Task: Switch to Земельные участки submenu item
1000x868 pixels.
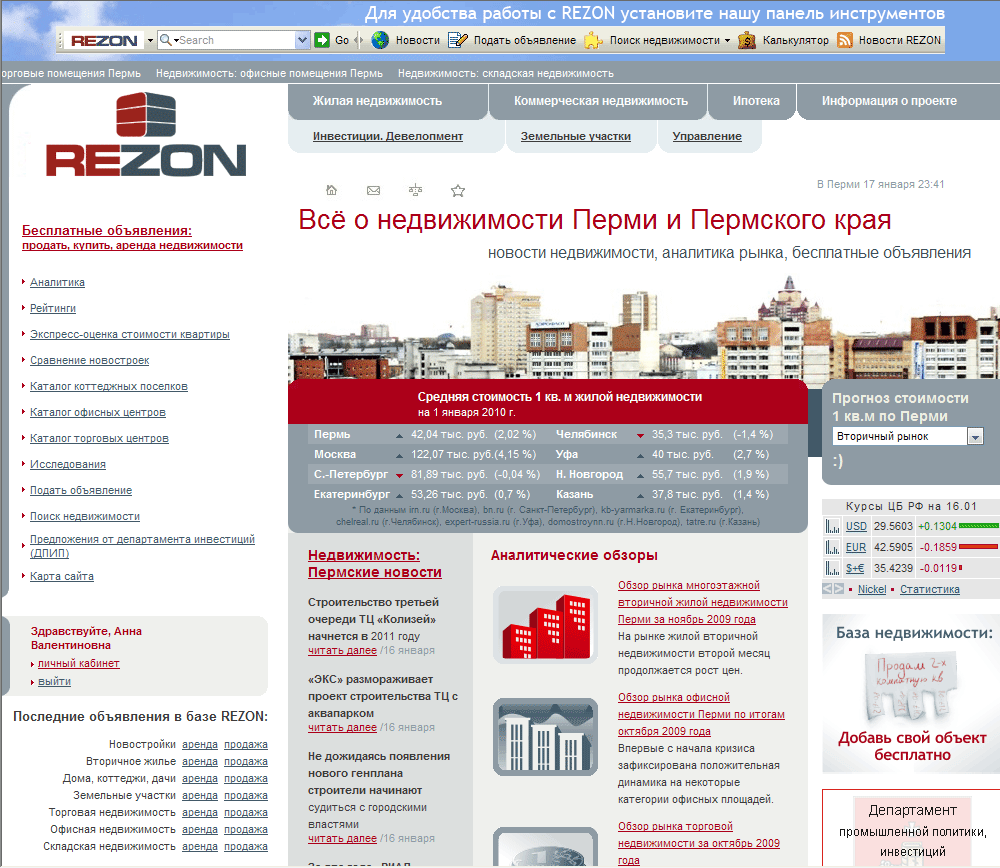Action: (x=575, y=136)
